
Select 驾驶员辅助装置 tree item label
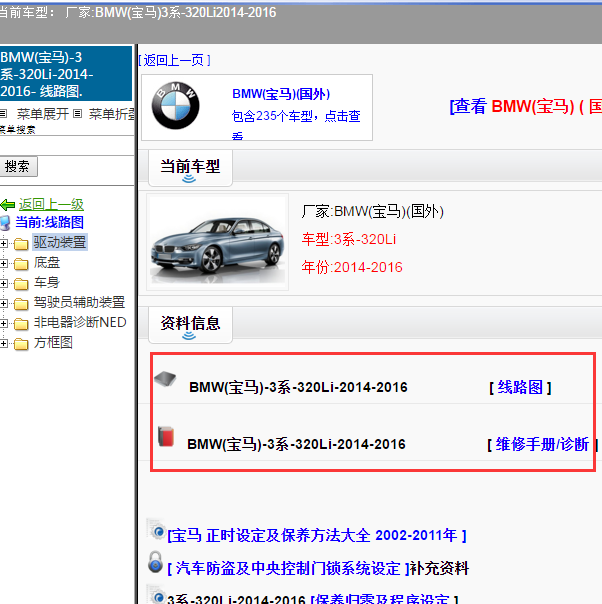[x=79, y=302]
